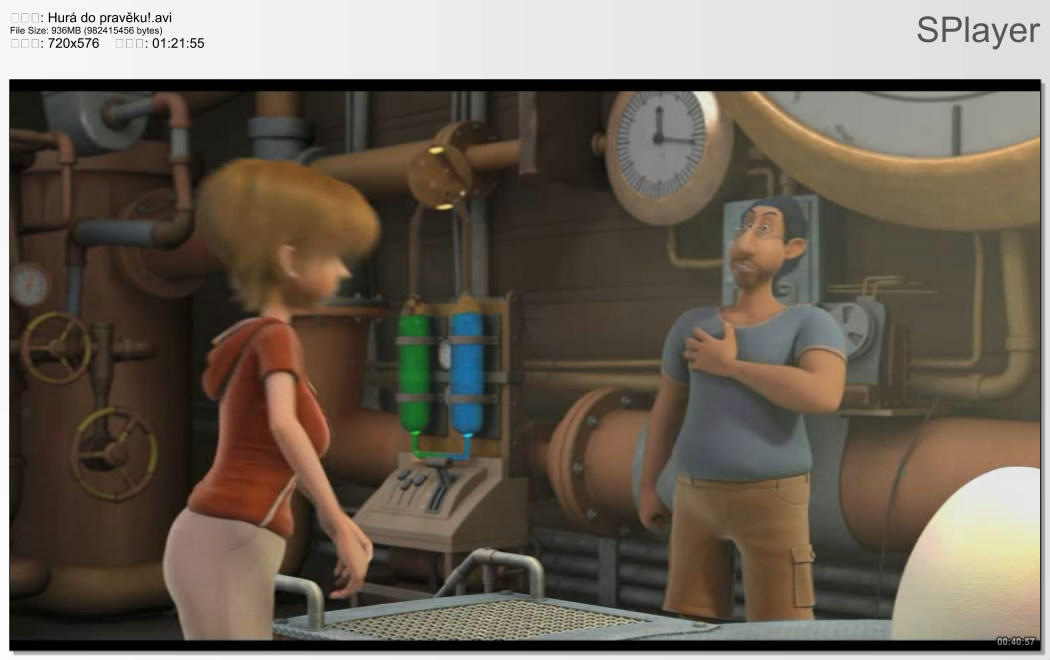1050x660 pixels.
Task: Click the 01:21:55 duration value
Action: click(178, 44)
